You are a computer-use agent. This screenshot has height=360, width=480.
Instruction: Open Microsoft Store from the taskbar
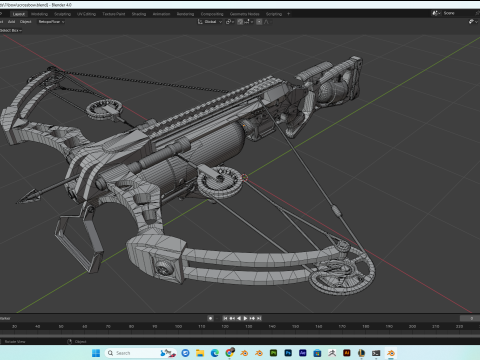[317, 353]
